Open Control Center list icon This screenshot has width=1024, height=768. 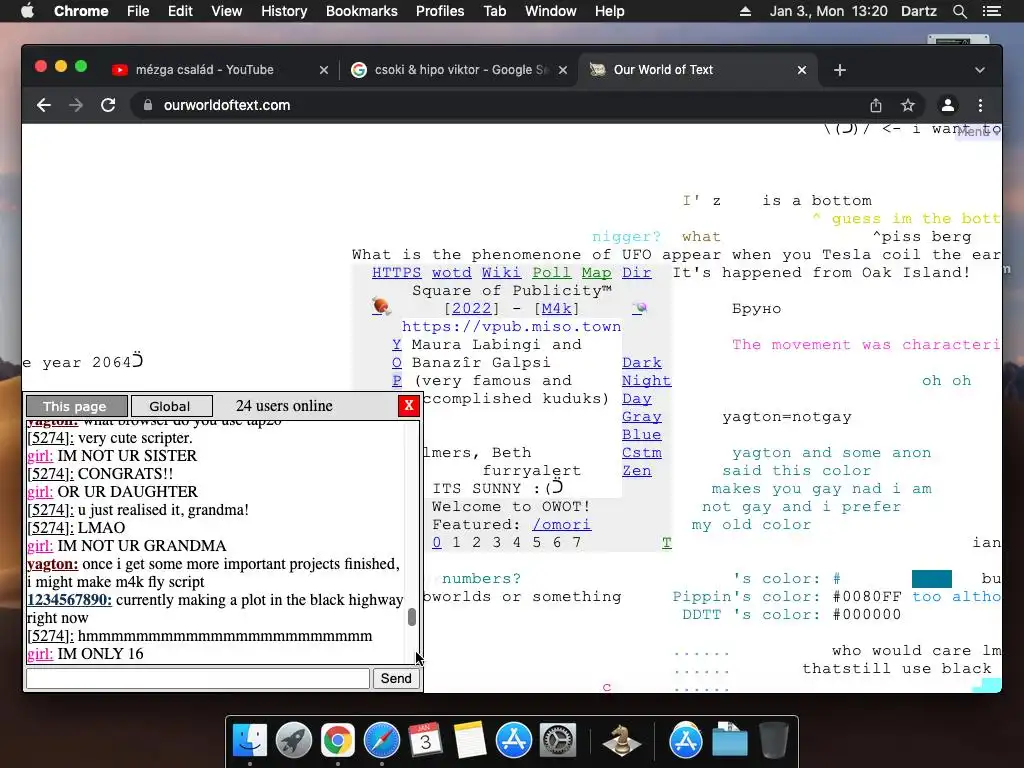tap(991, 11)
